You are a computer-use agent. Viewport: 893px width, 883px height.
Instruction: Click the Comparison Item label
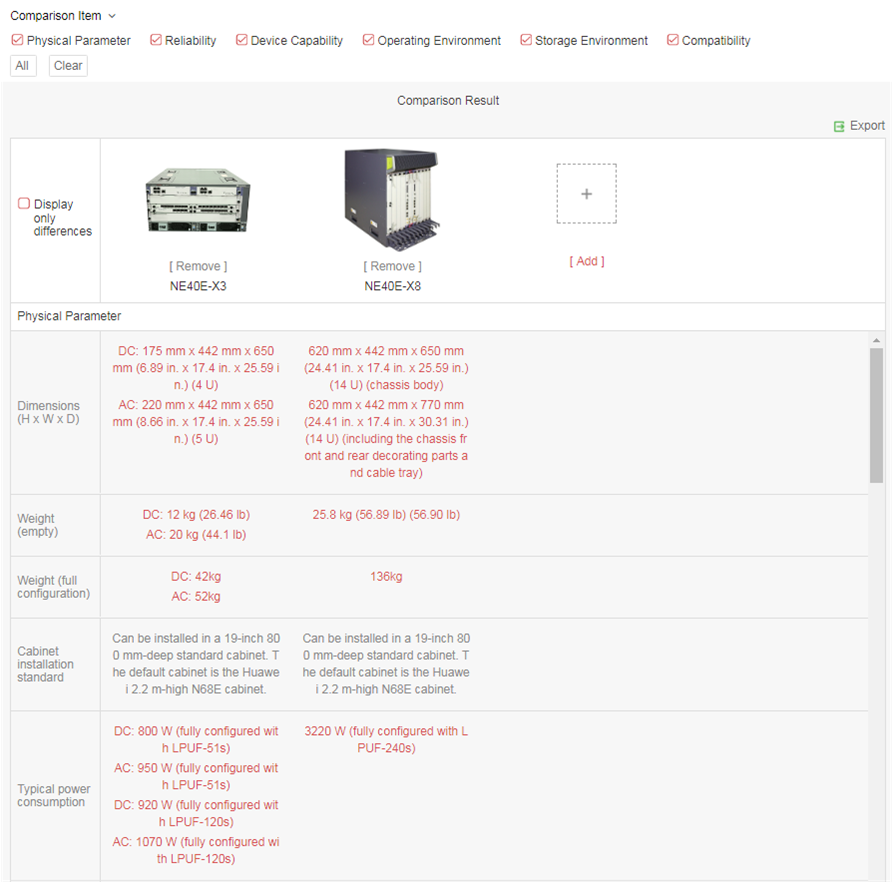[56, 16]
